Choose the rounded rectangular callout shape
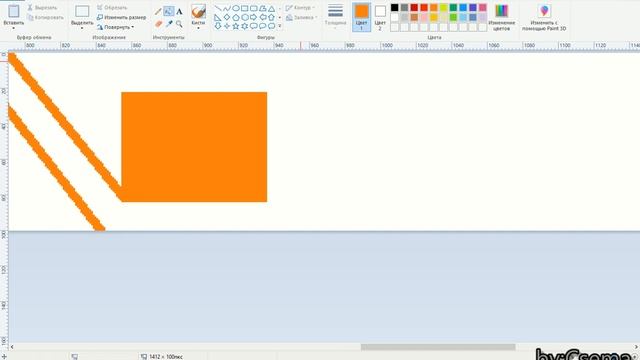This screenshot has width=640, height=360. [254, 26]
